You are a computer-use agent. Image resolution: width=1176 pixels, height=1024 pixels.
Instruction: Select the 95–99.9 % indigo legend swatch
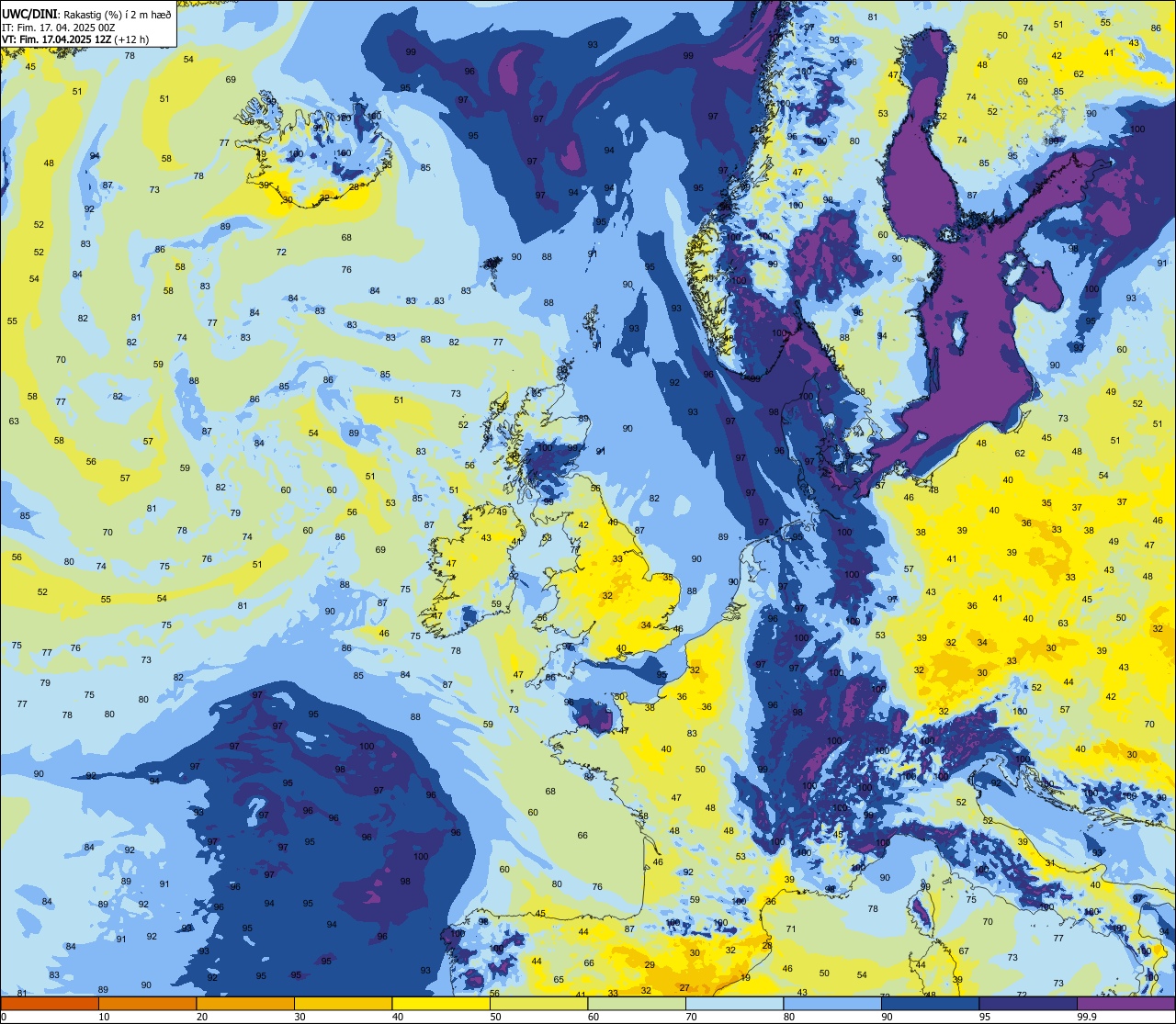click(1028, 1003)
